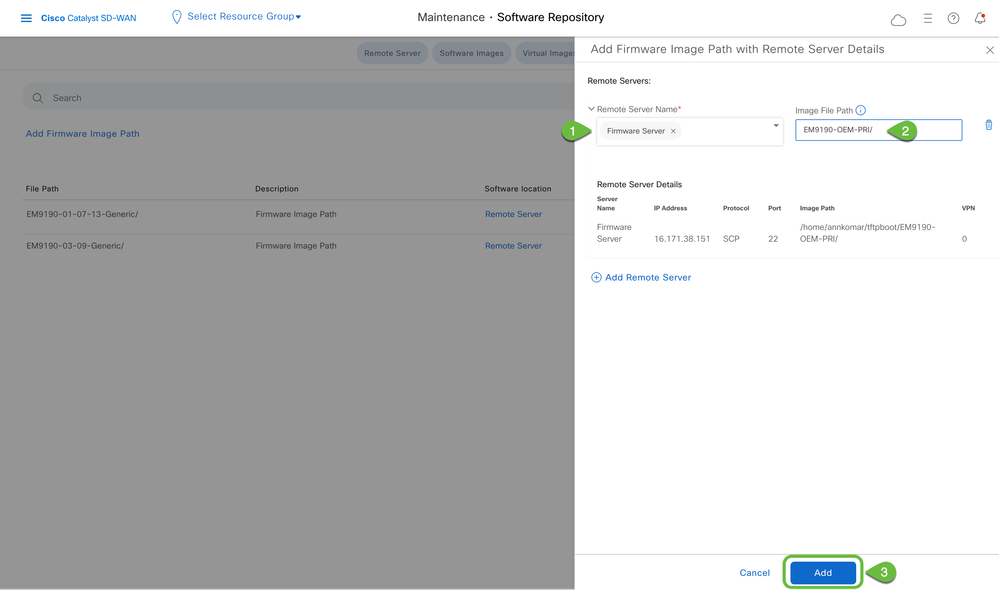Click into the Search field
This screenshot has height=590, width=999.
pos(298,97)
